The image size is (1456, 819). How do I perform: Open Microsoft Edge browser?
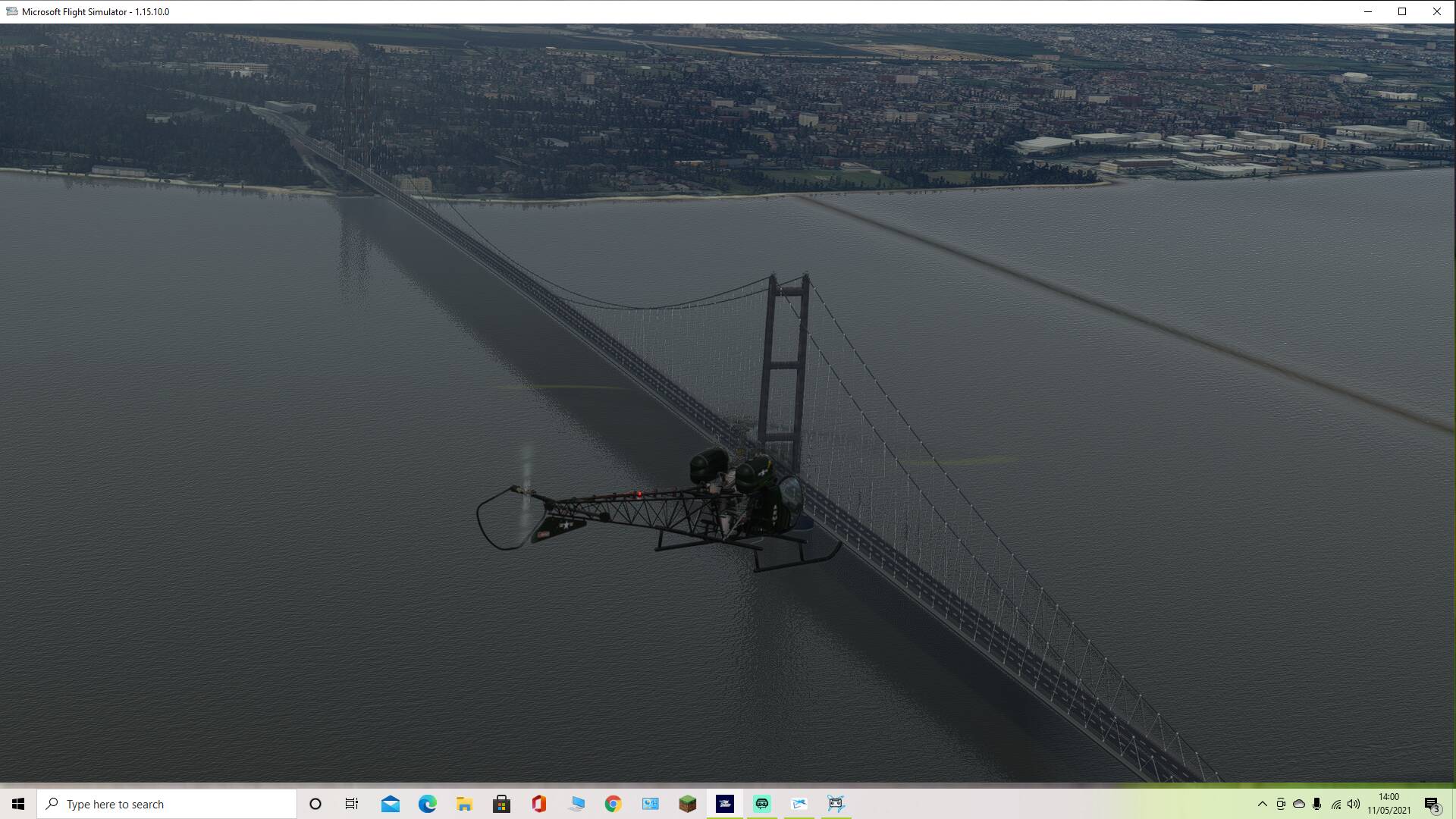click(x=428, y=804)
